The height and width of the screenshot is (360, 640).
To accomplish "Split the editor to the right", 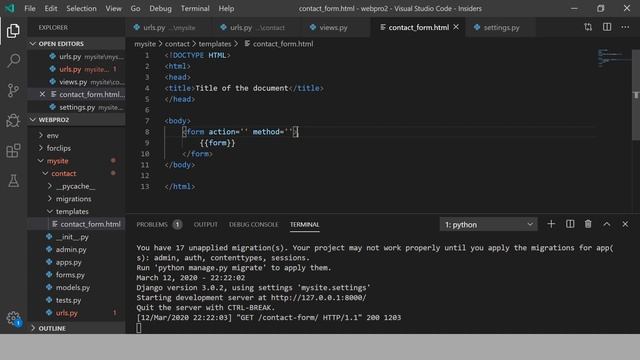I will pos(607,27).
